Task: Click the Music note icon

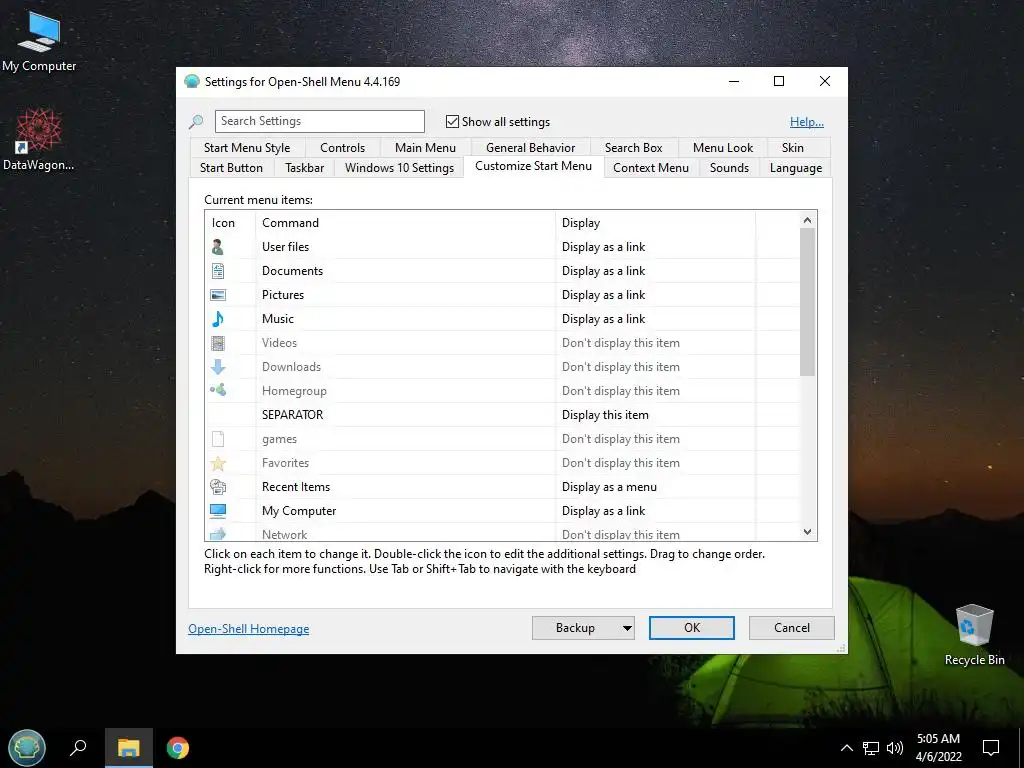Action: [x=218, y=319]
